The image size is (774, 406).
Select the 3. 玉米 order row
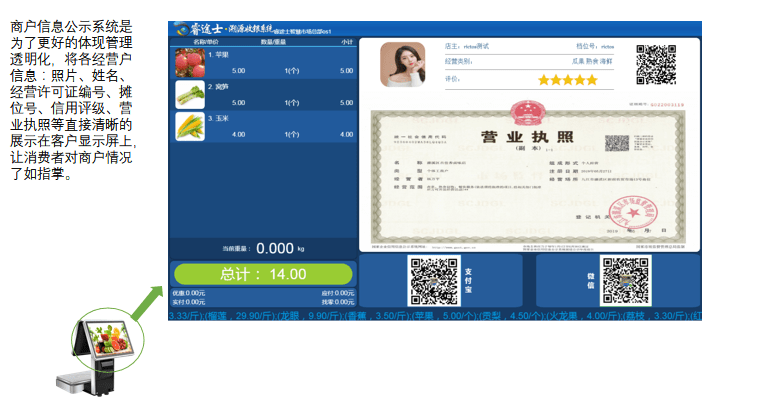click(x=264, y=126)
